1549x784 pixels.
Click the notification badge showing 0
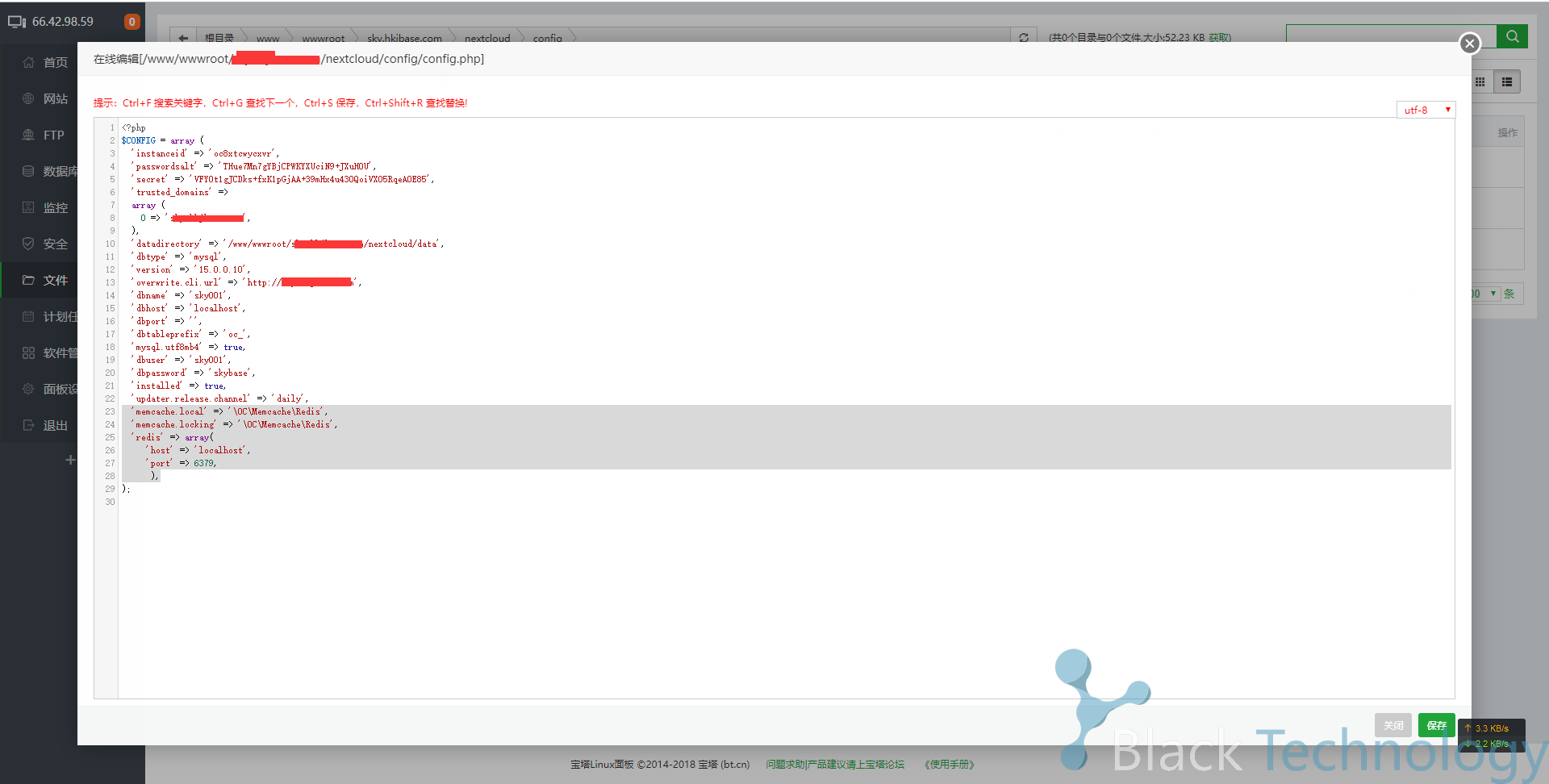pos(132,22)
